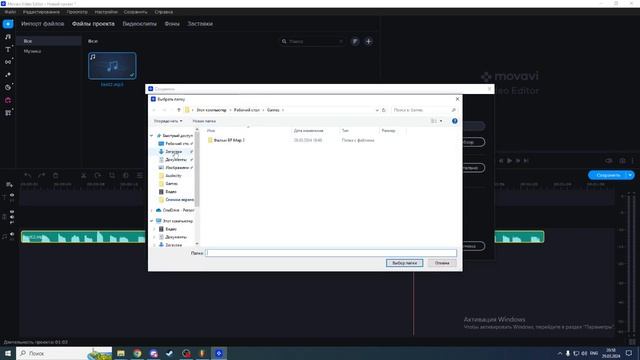This screenshot has height=360, width=640.
Task: Click the plus icon beside media search
Action: pyautogui.click(x=368, y=41)
